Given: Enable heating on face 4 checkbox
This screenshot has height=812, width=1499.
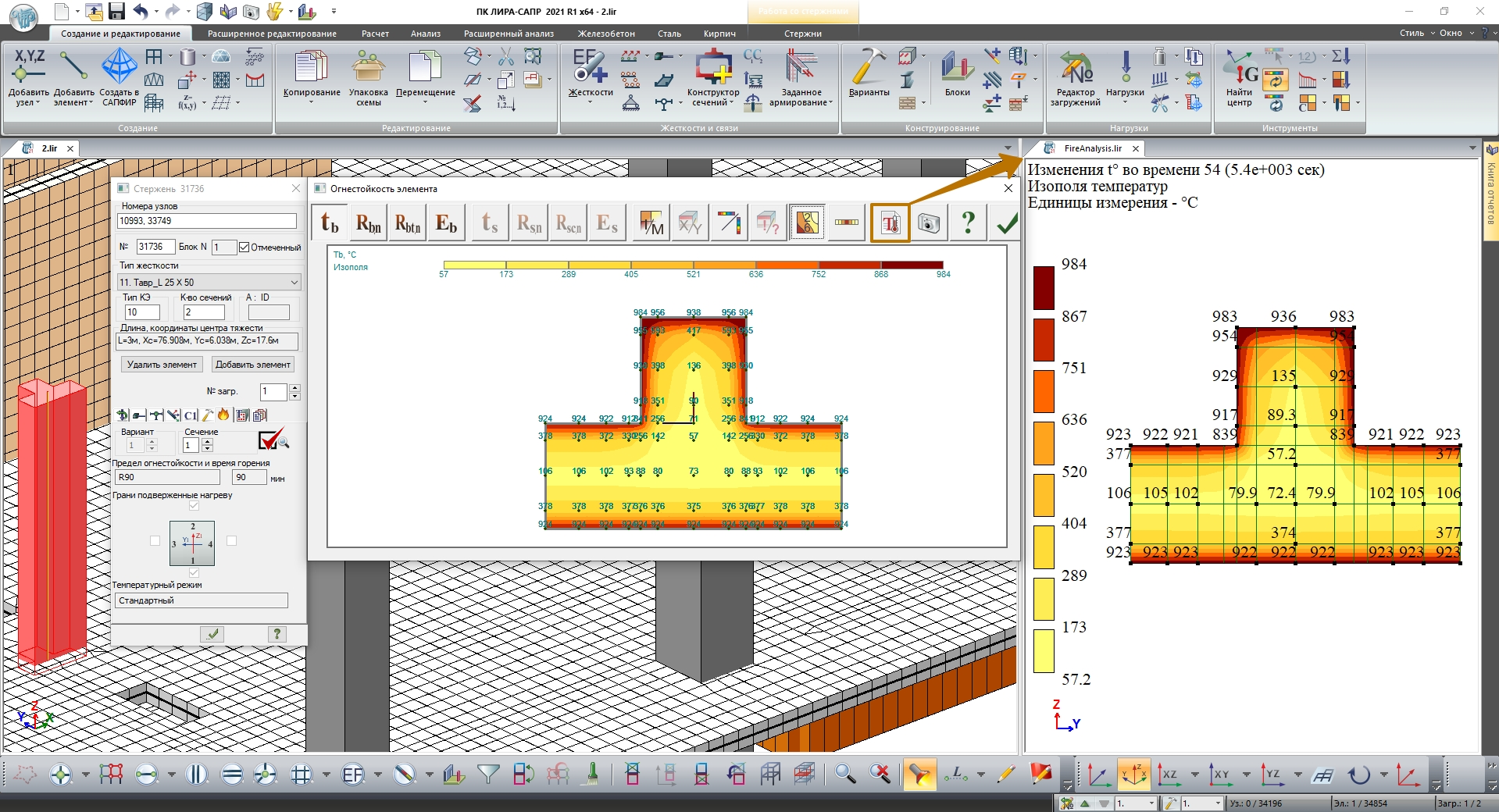Looking at the screenshot, I should [231, 540].
